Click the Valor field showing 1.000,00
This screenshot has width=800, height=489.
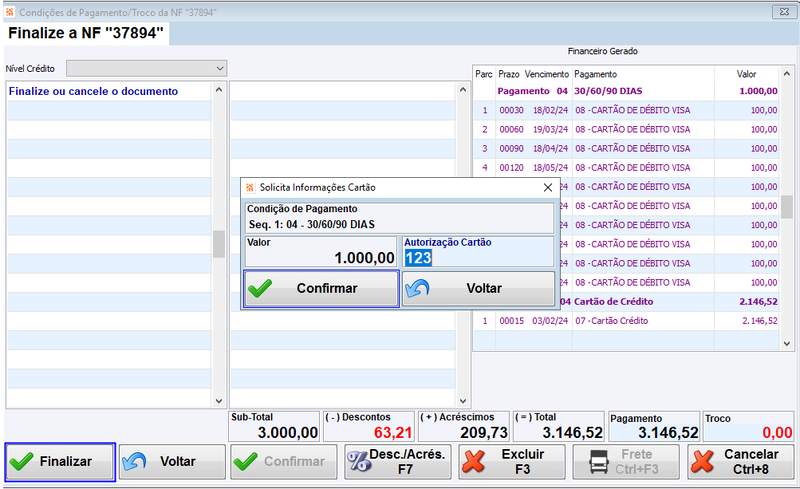321,252
